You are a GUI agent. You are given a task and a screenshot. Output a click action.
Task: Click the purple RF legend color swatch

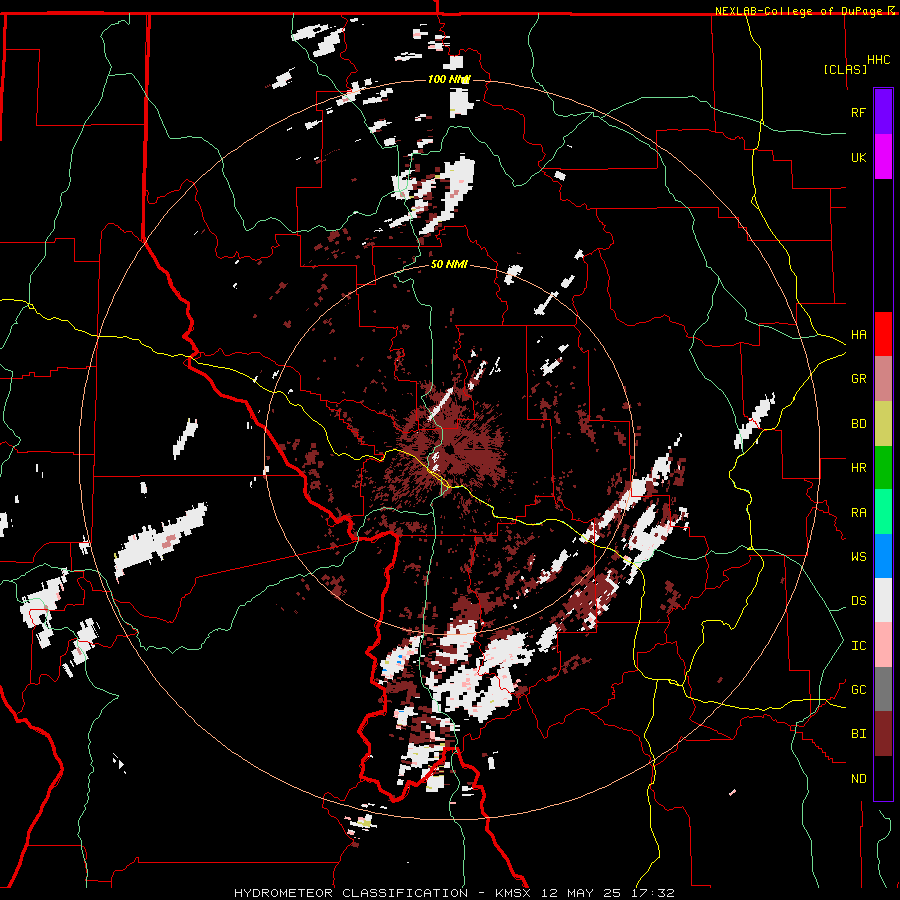click(883, 112)
